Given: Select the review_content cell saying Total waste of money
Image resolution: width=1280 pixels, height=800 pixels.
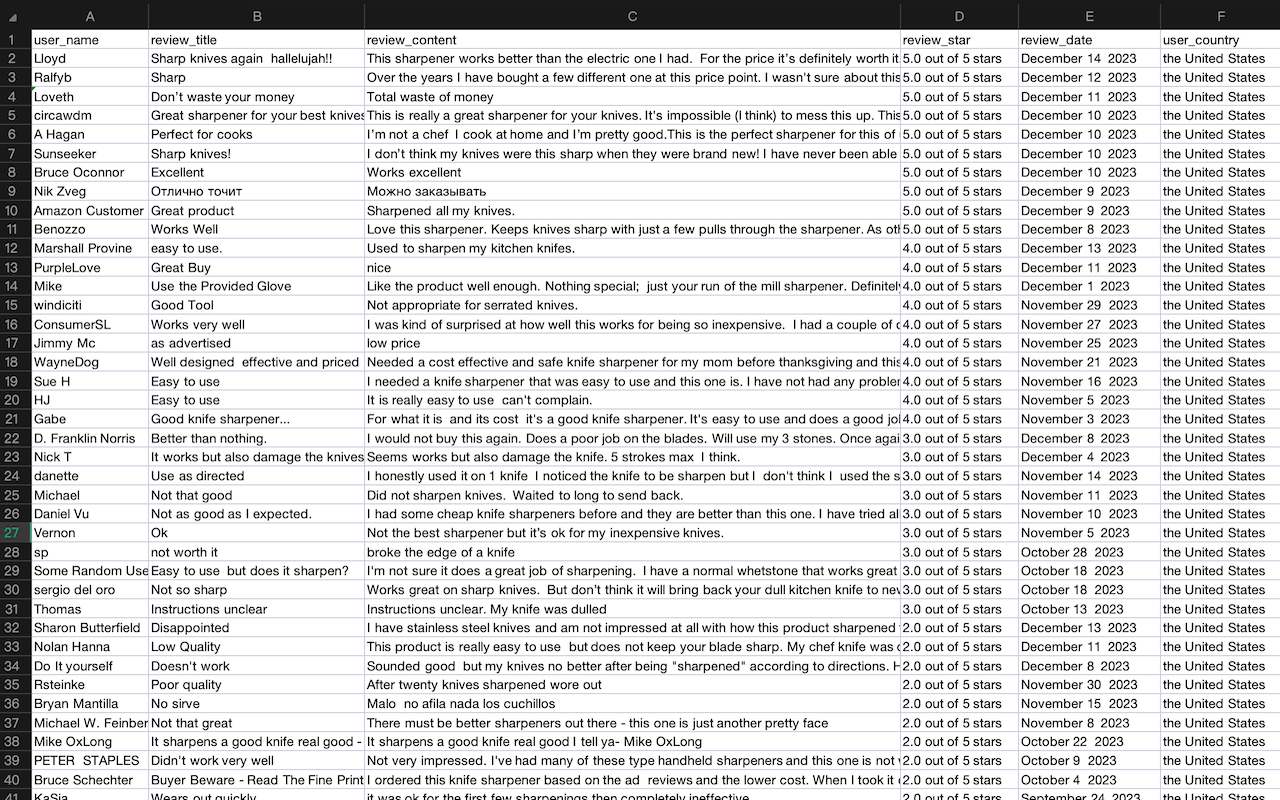Looking at the screenshot, I should click(x=632, y=96).
